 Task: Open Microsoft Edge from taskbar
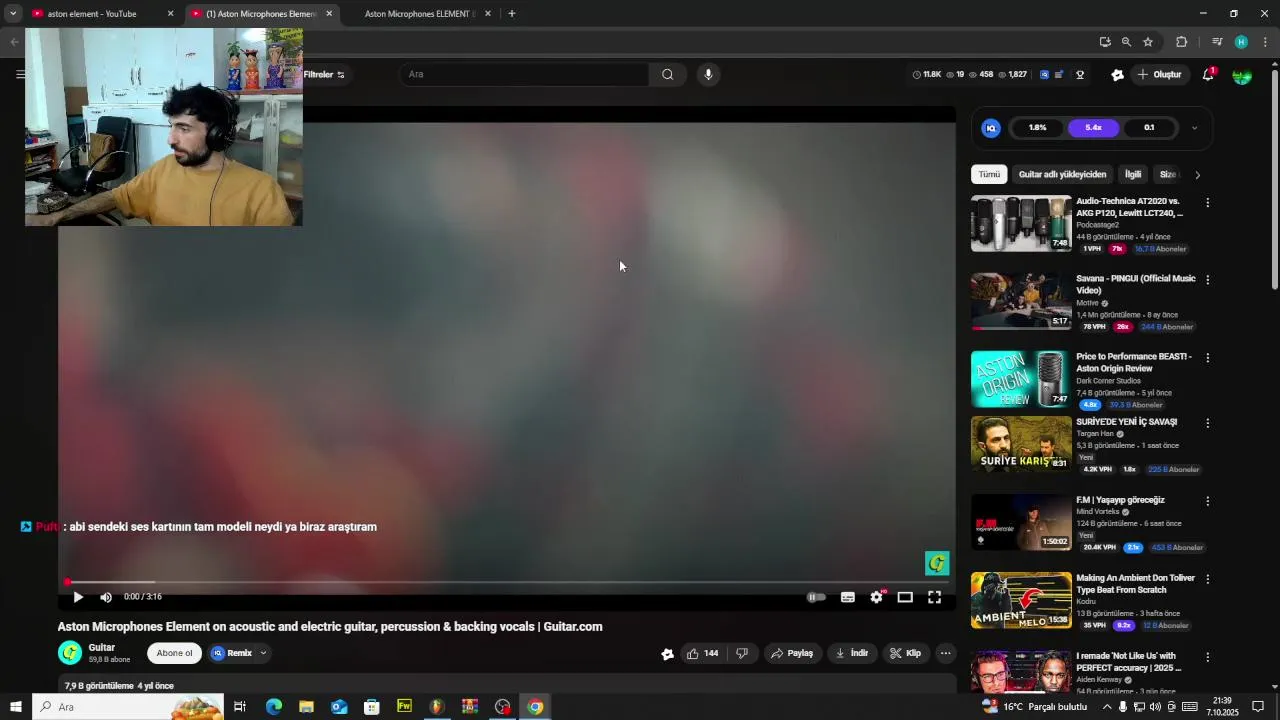pyautogui.click(x=274, y=707)
